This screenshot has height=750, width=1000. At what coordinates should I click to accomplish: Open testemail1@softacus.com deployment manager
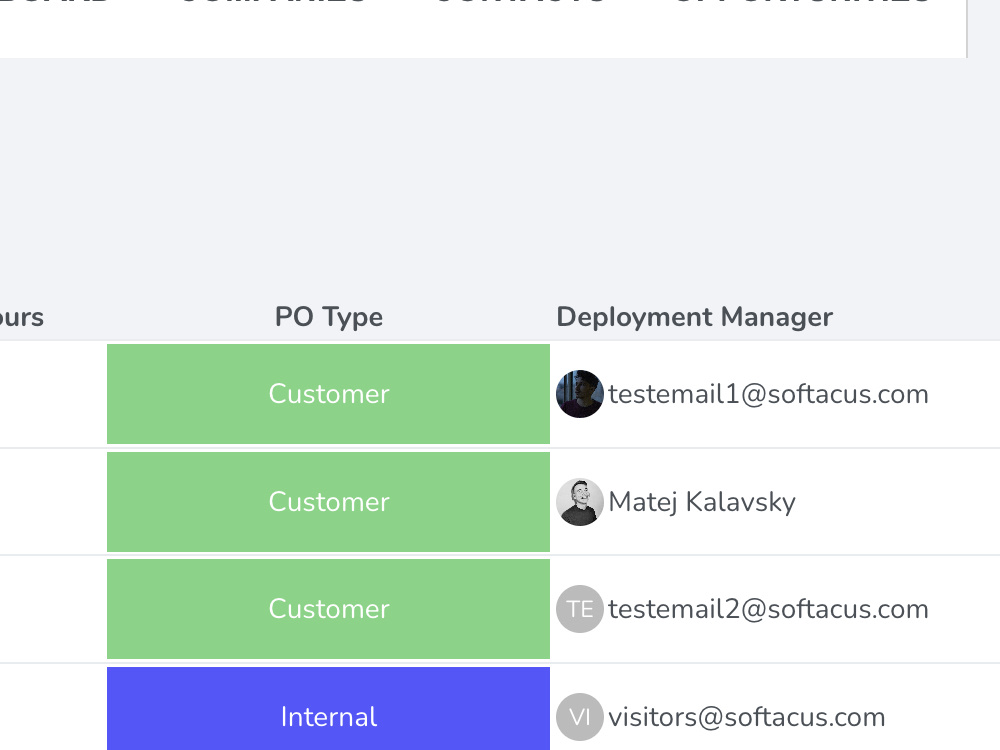(768, 394)
